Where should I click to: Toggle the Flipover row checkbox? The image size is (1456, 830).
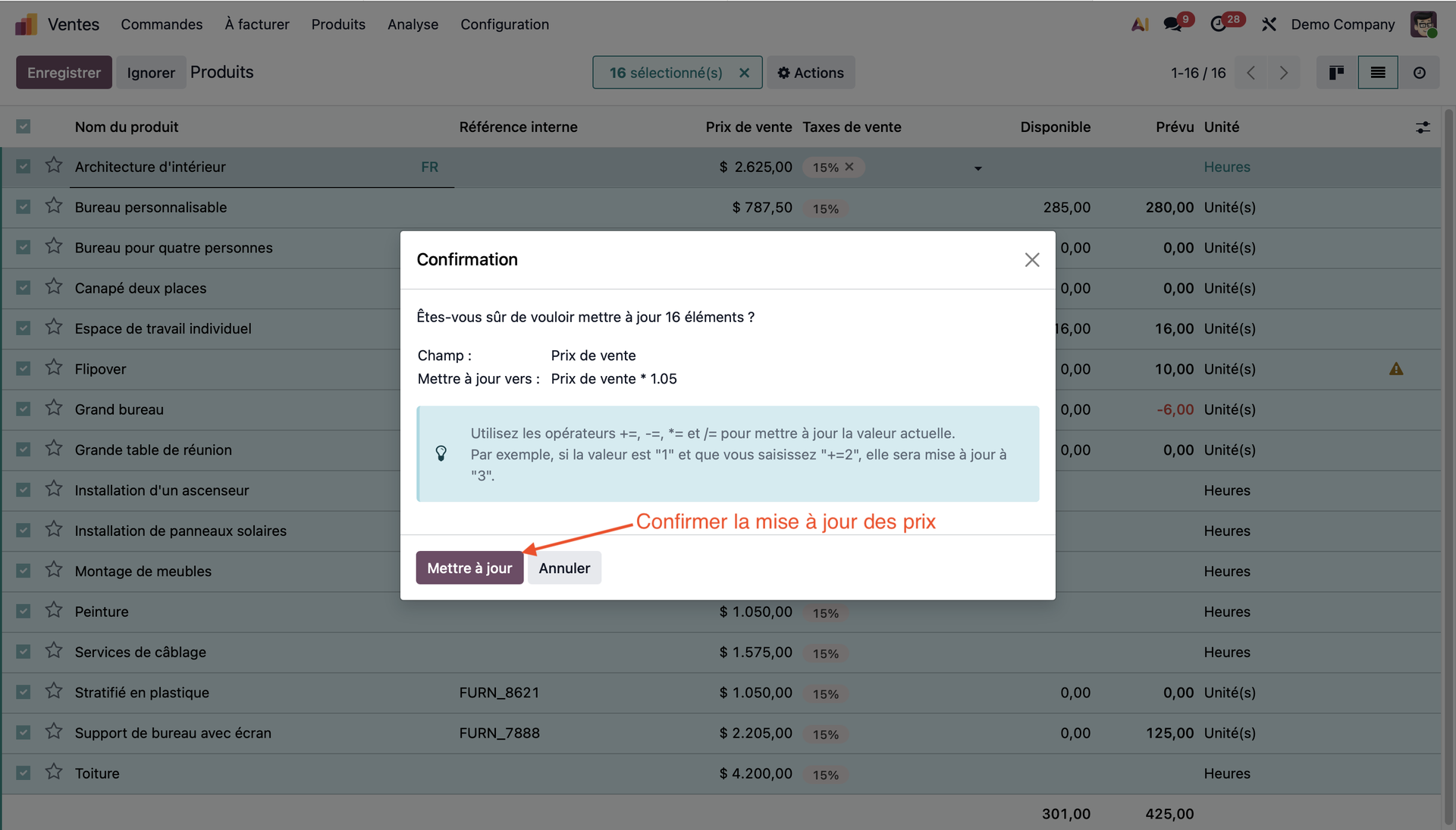click(x=24, y=368)
